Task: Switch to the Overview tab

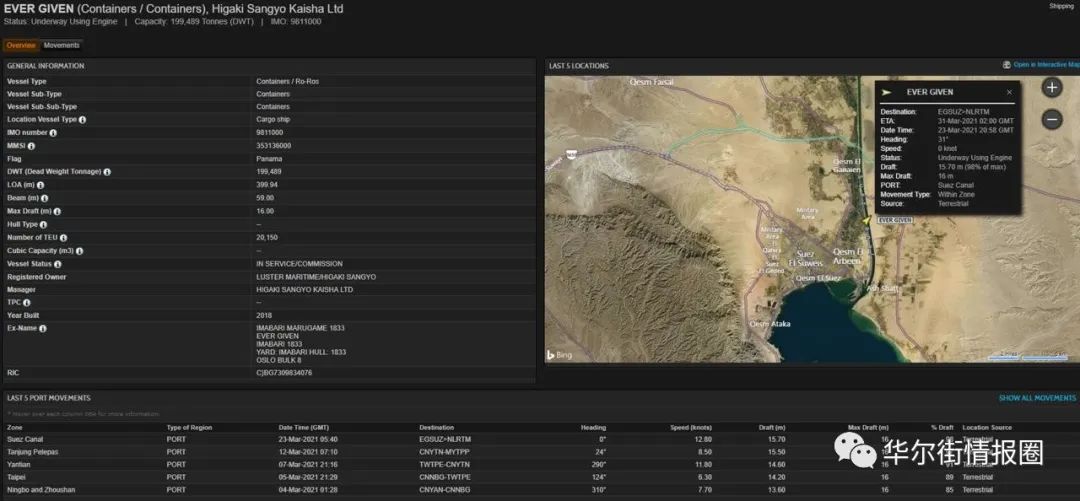Action: tap(21, 45)
